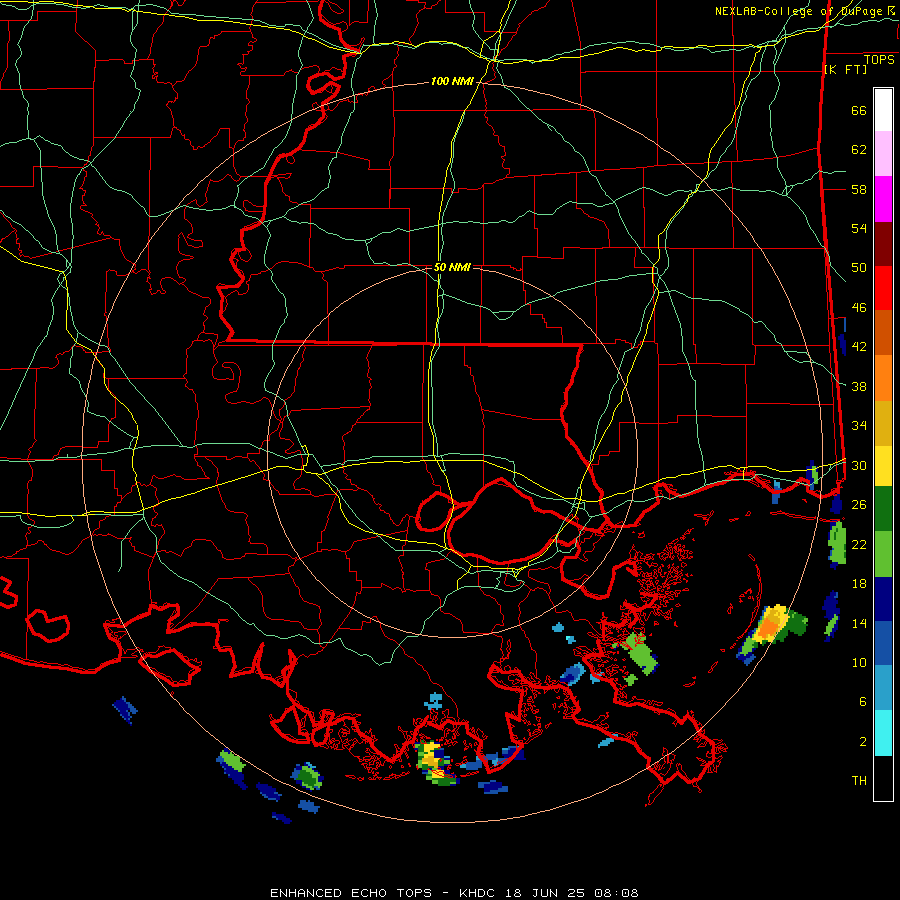Click the legend value "10"
The image size is (900, 900).
tap(859, 662)
